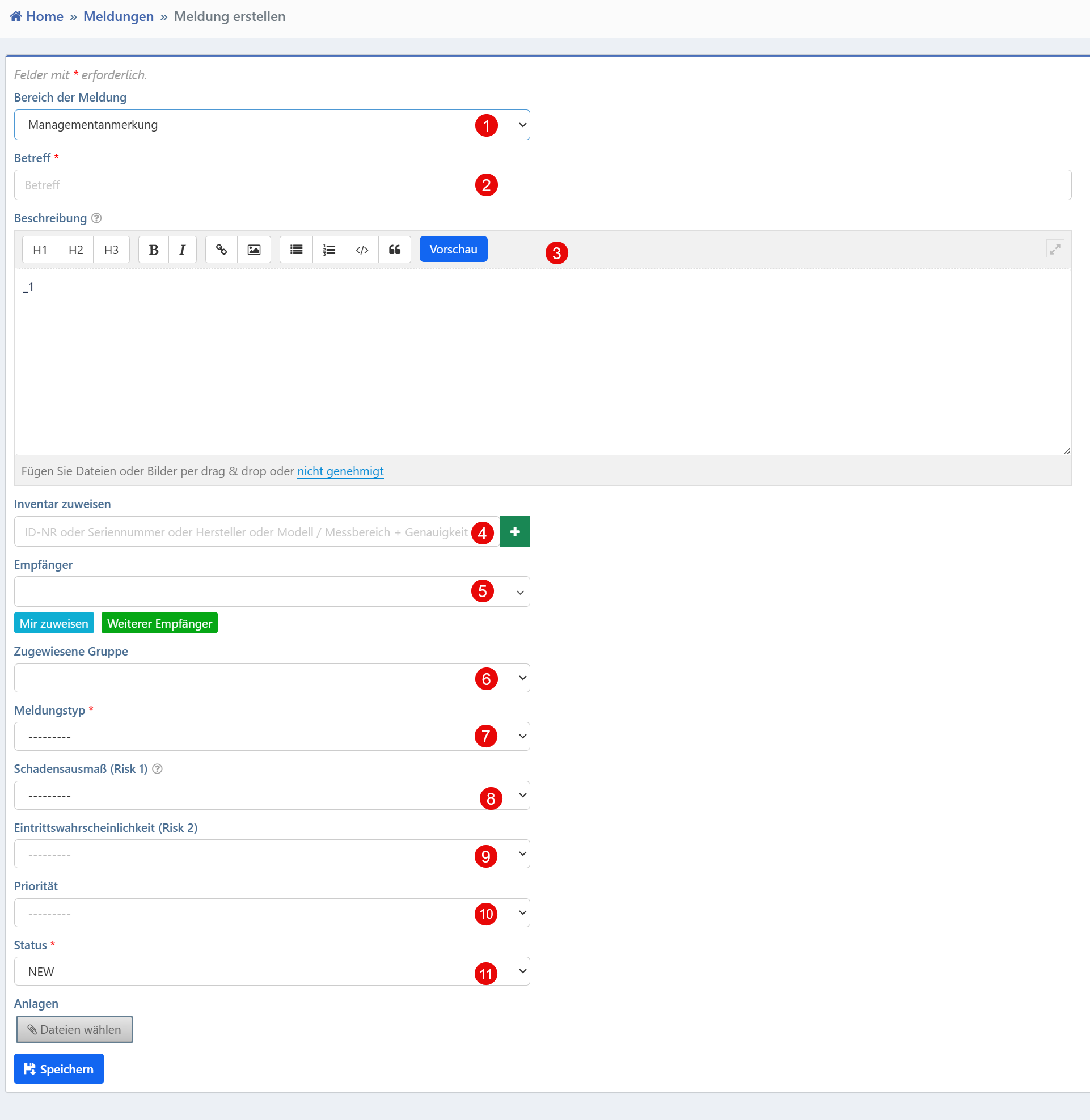The image size is (1090, 1120).
Task: Click the green plus add-inventory button
Action: point(514,532)
